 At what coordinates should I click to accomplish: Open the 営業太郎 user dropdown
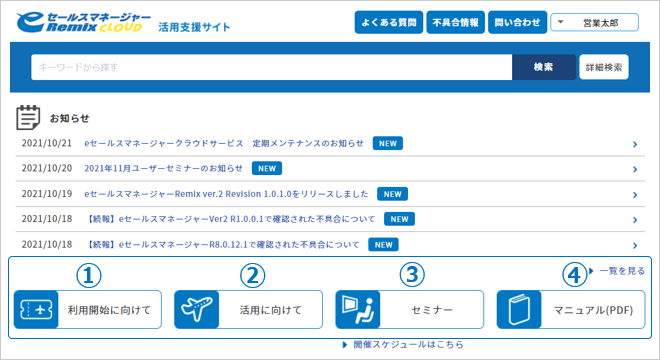pyautogui.click(x=594, y=23)
